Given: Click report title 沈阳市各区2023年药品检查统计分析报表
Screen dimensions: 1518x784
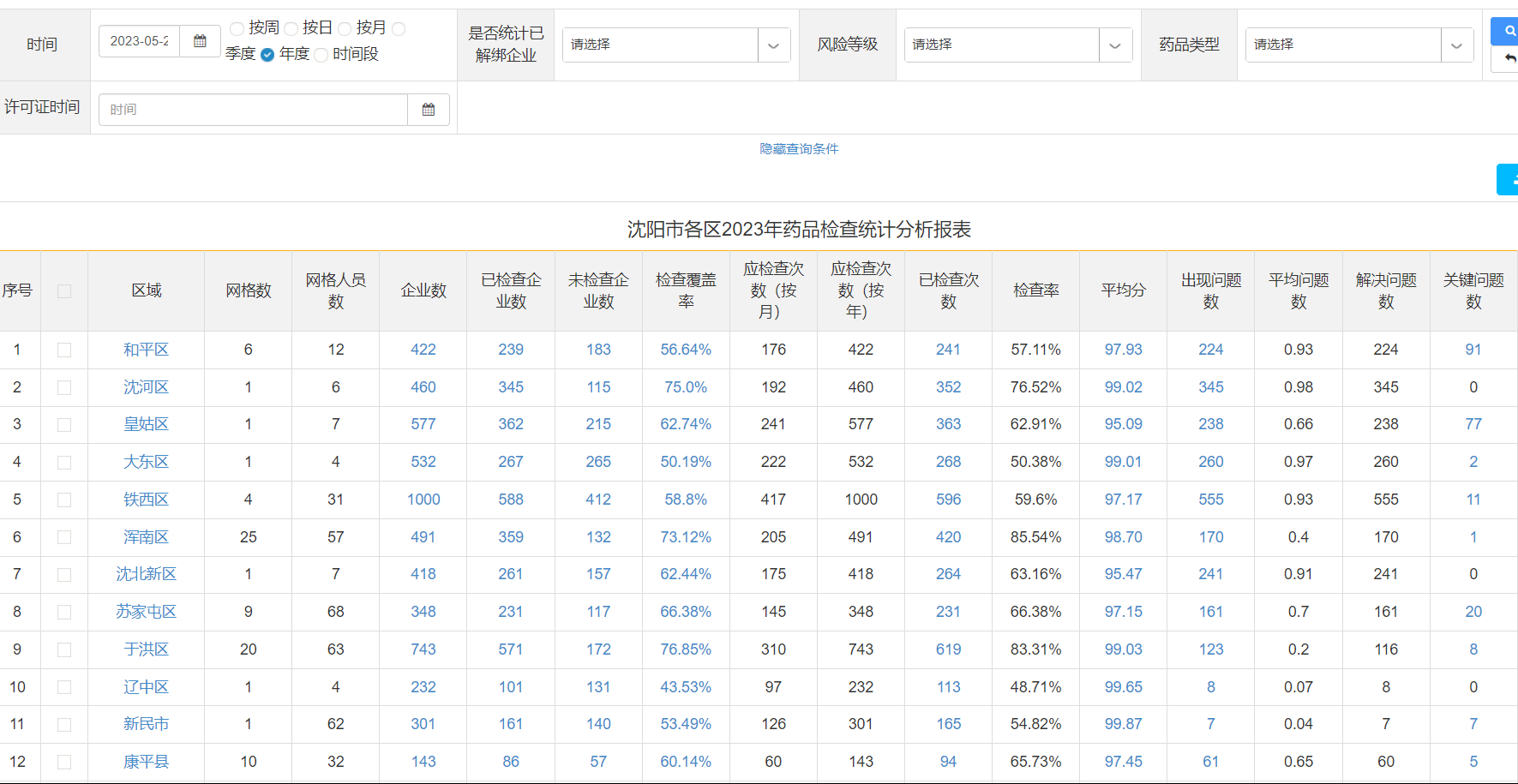Looking at the screenshot, I should click(799, 230).
